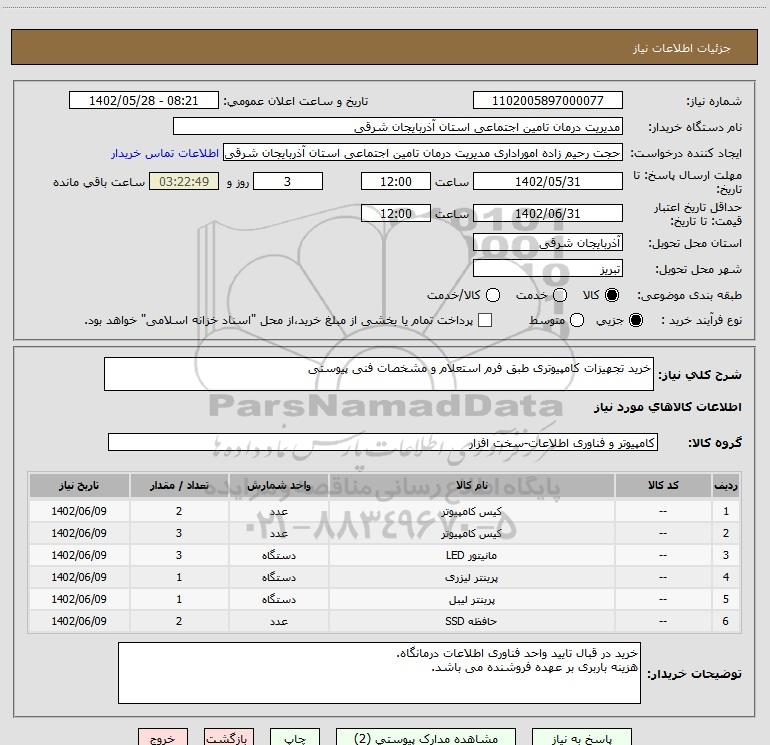Click the نام کالا column header

[471, 485]
